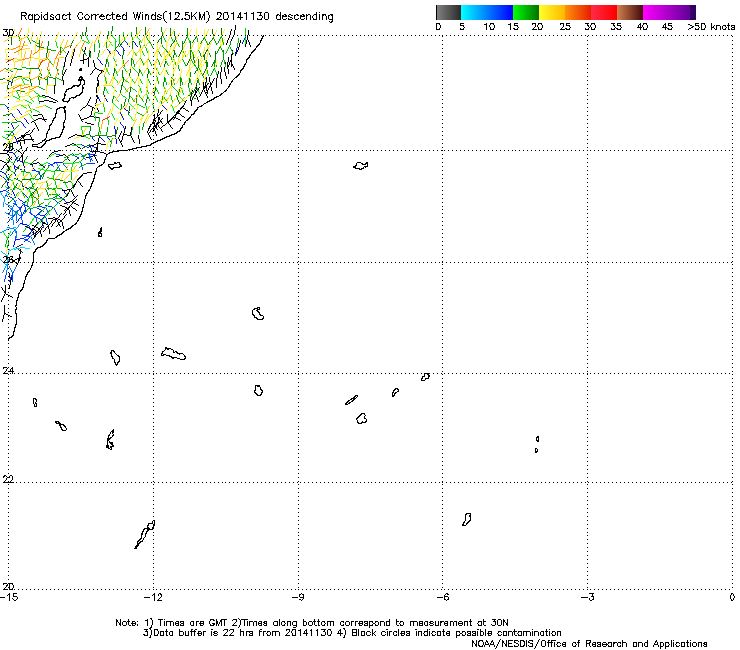Click the '10' label under the color scale
This screenshot has height=650, width=740.
click(x=489, y=27)
